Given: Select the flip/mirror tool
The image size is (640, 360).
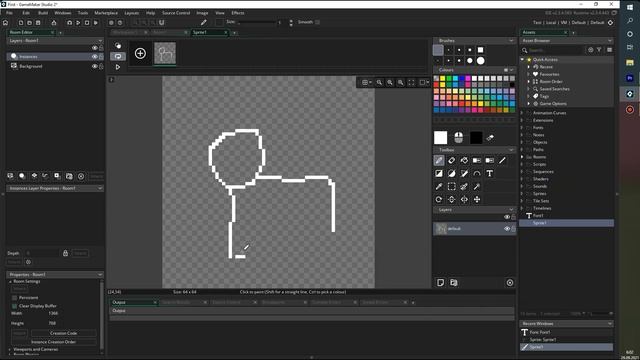Looking at the screenshot, I should pyautogui.click(x=464, y=200).
